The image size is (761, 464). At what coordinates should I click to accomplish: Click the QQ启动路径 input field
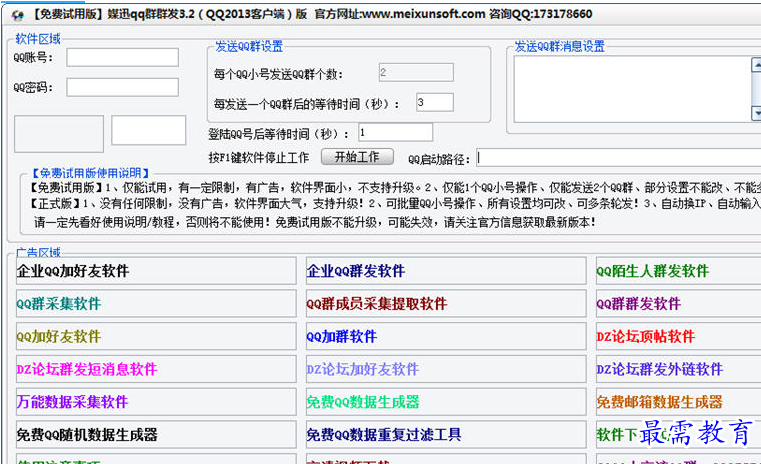tap(619, 158)
